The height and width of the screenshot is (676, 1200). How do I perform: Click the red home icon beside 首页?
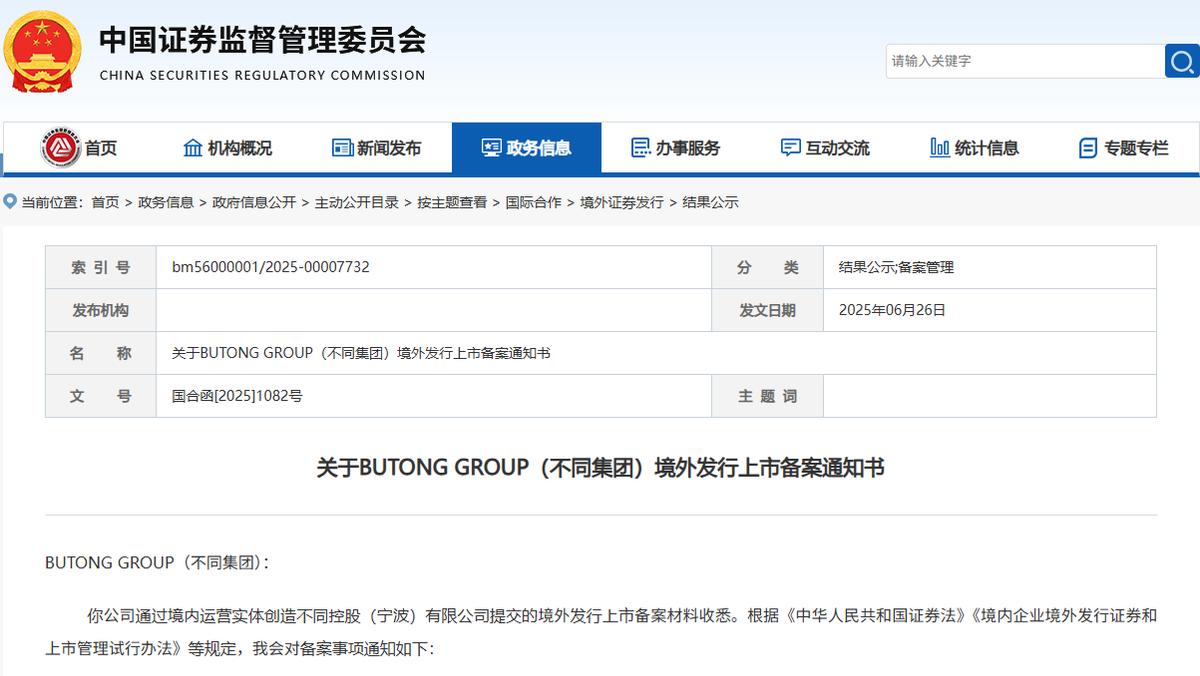coord(61,148)
